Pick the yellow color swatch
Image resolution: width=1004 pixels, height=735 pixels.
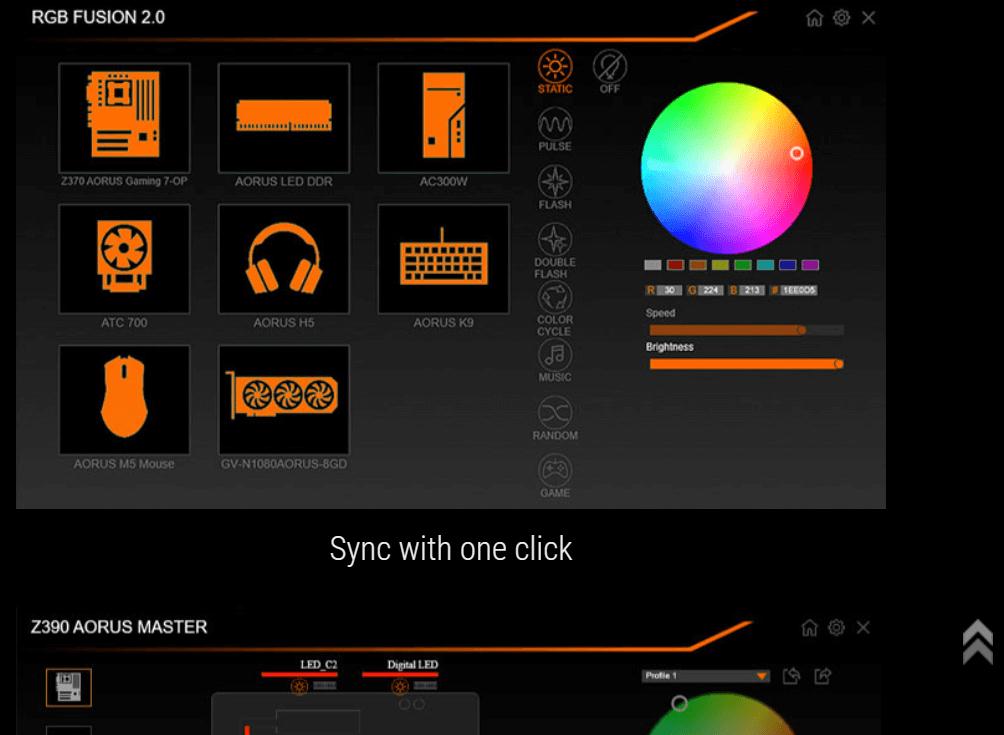click(x=720, y=265)
